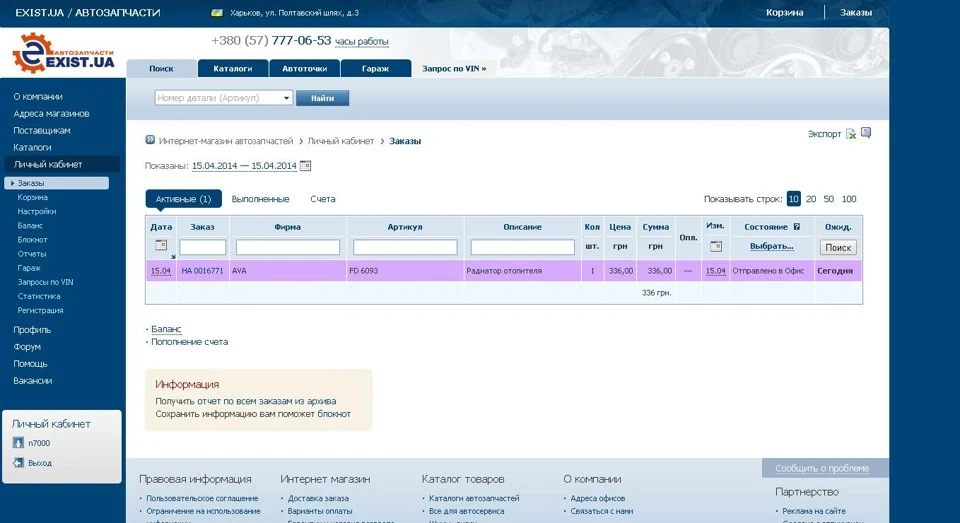Image resolution: width=960 pixels, height=523 pixels.
Task: Click the Поиск button in table filter
Action: click(838, 247)
